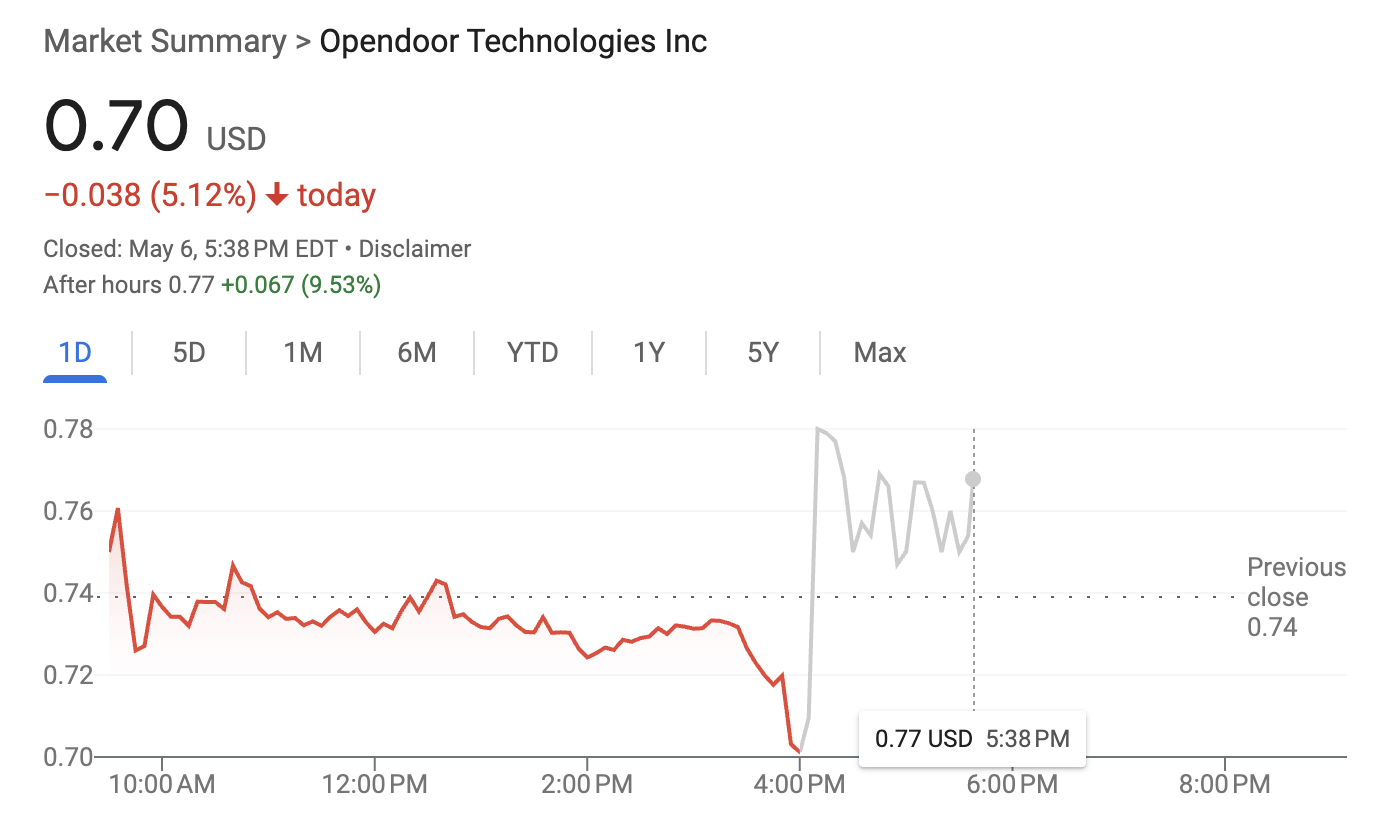The width and height of the screenshot is (1398, 820).
Task: Open the 1M chart range
Action: point(302,352)
